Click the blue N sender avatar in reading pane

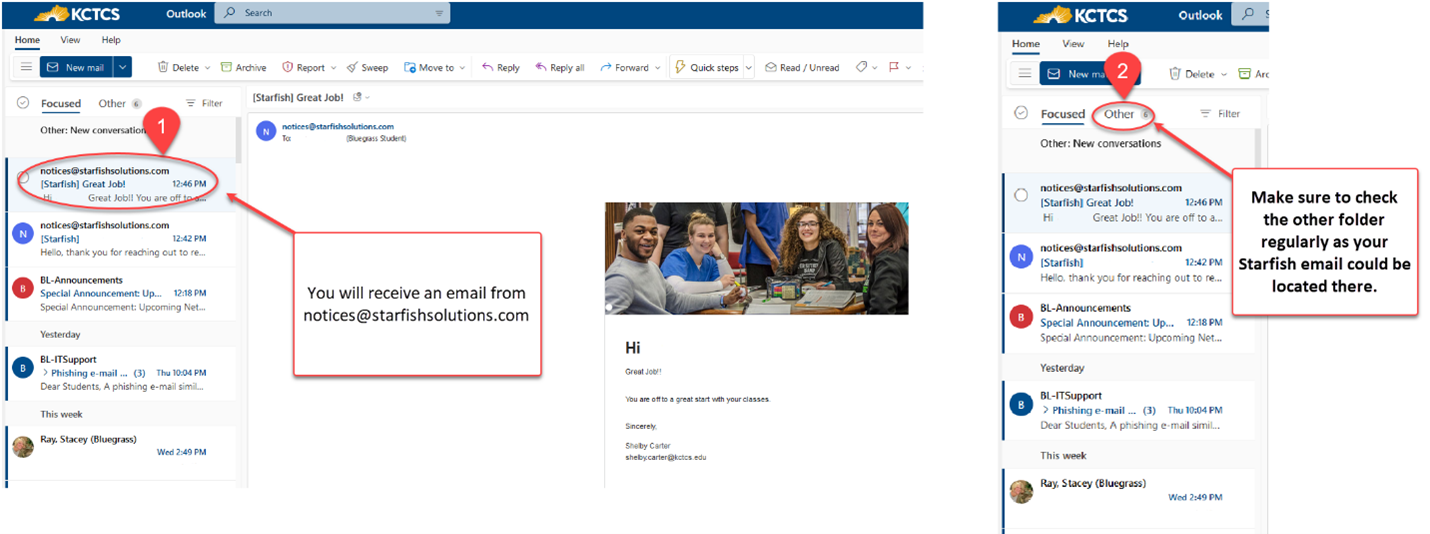point(265,131)
